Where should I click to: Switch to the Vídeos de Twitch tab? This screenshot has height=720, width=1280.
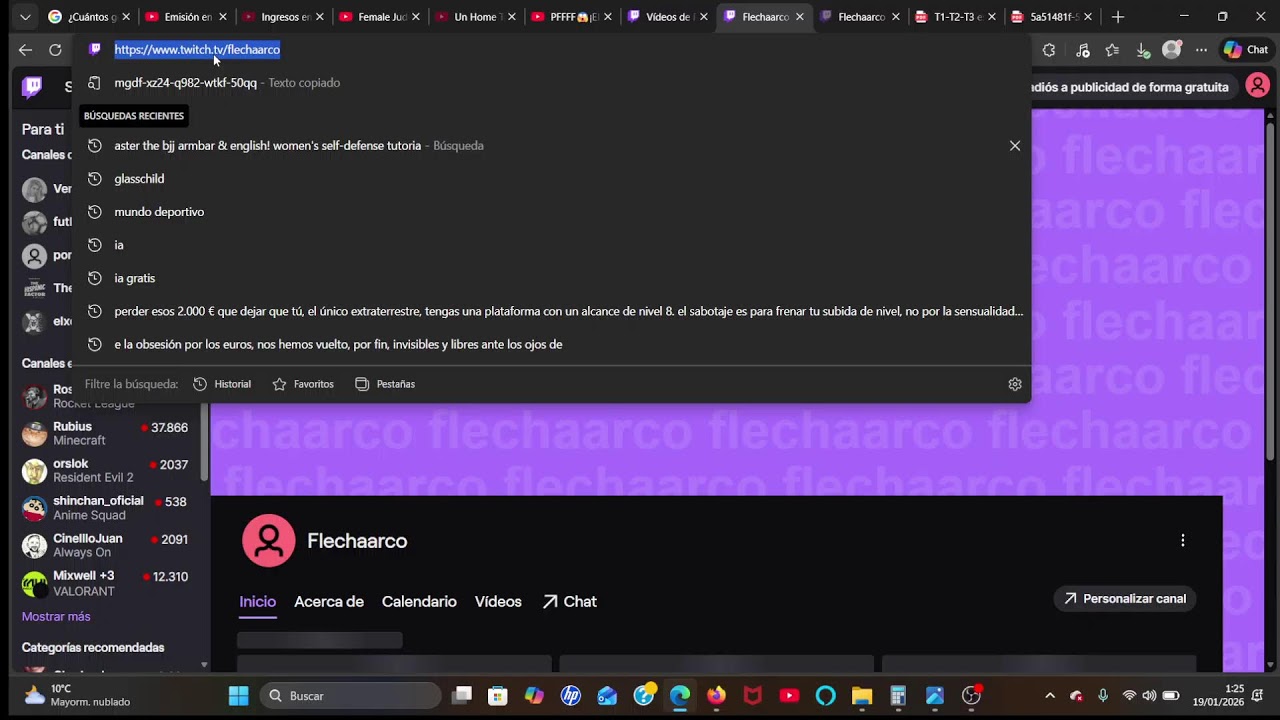pyautogui.click(x=666, y=17)
